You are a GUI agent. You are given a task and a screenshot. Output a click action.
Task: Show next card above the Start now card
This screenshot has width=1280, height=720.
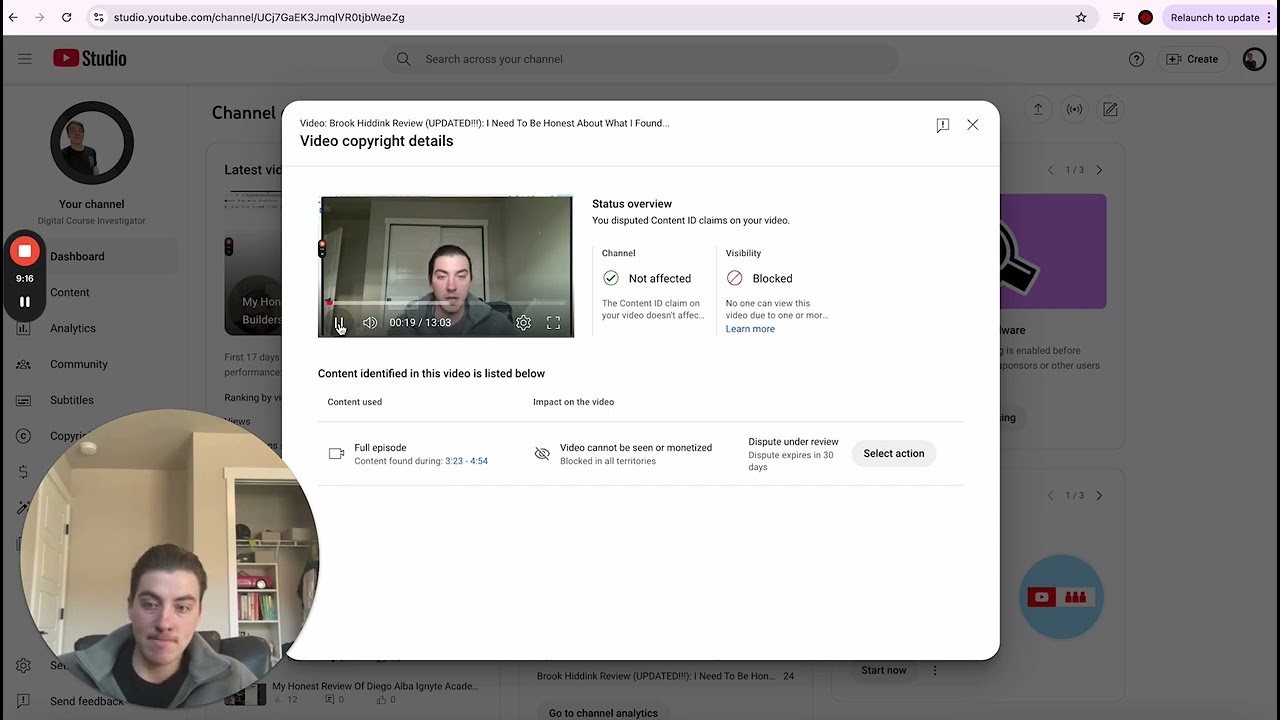click(x=1099, y=495)
